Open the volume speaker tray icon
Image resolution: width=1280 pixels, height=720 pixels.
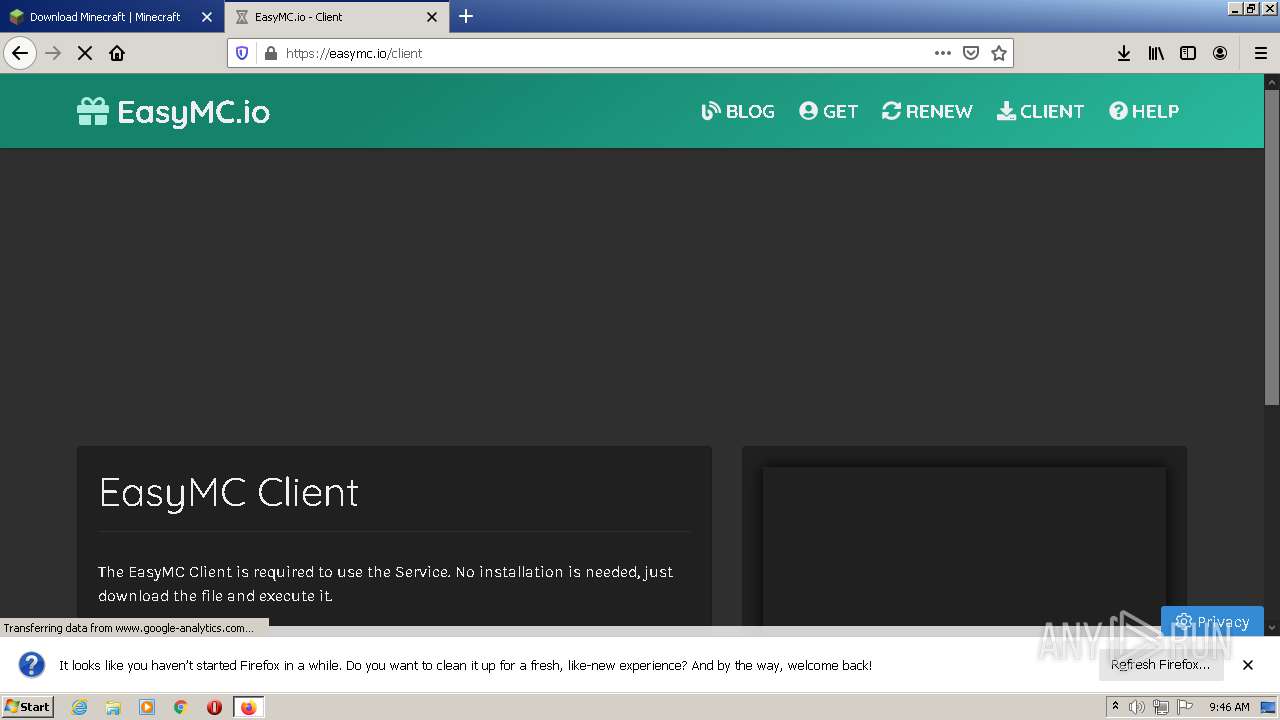pyautogui.click(x=1136, y=707)
